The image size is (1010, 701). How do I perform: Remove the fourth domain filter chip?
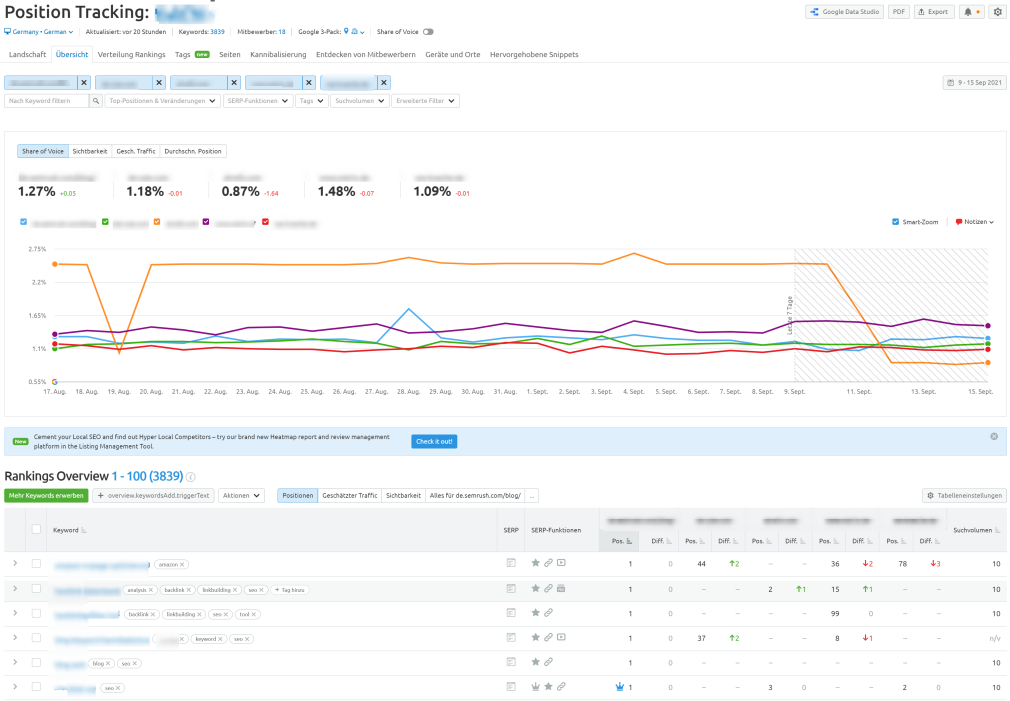(309, 82)
